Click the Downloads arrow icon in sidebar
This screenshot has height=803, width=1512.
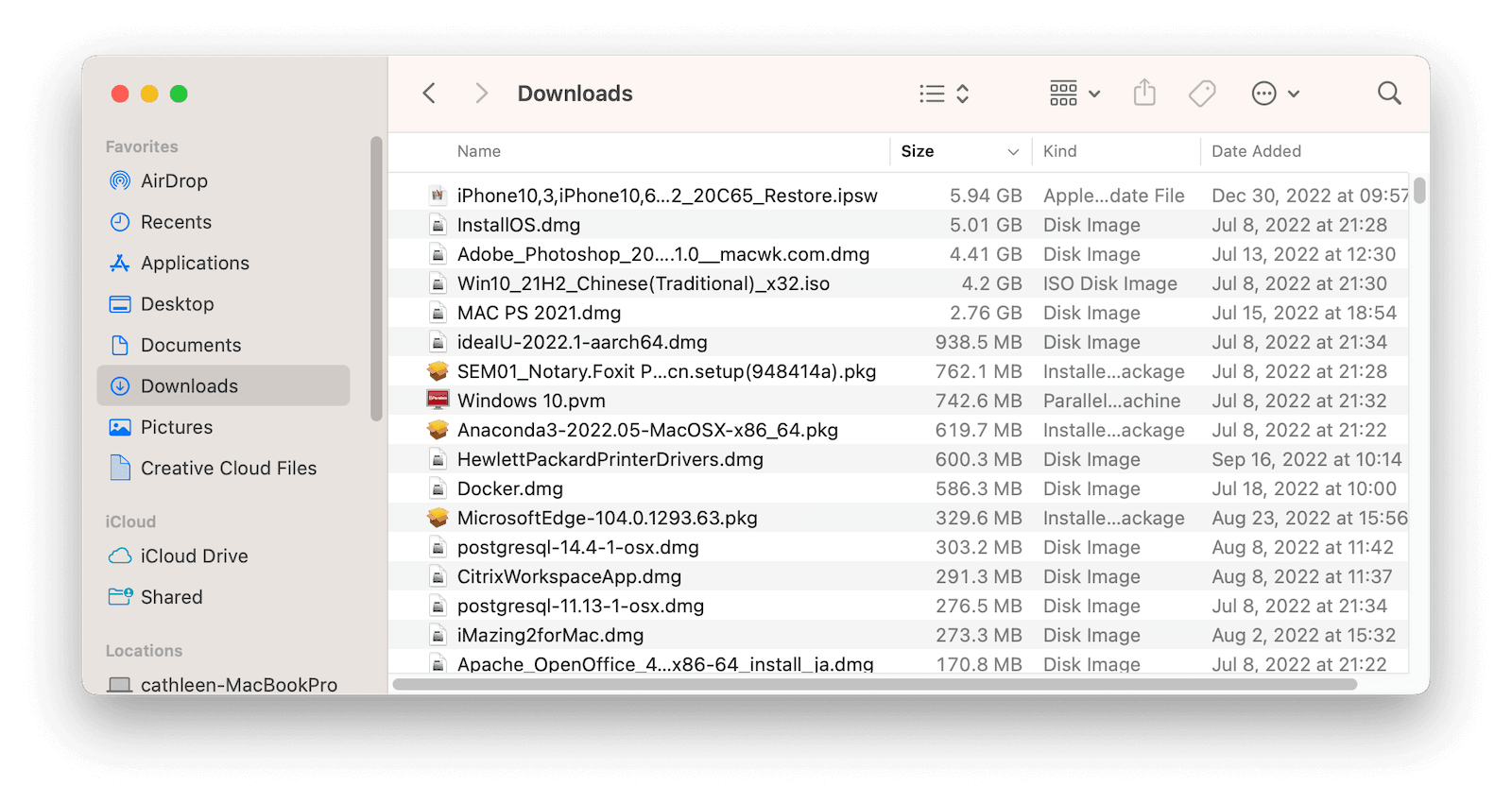click(x=120, y=385)
